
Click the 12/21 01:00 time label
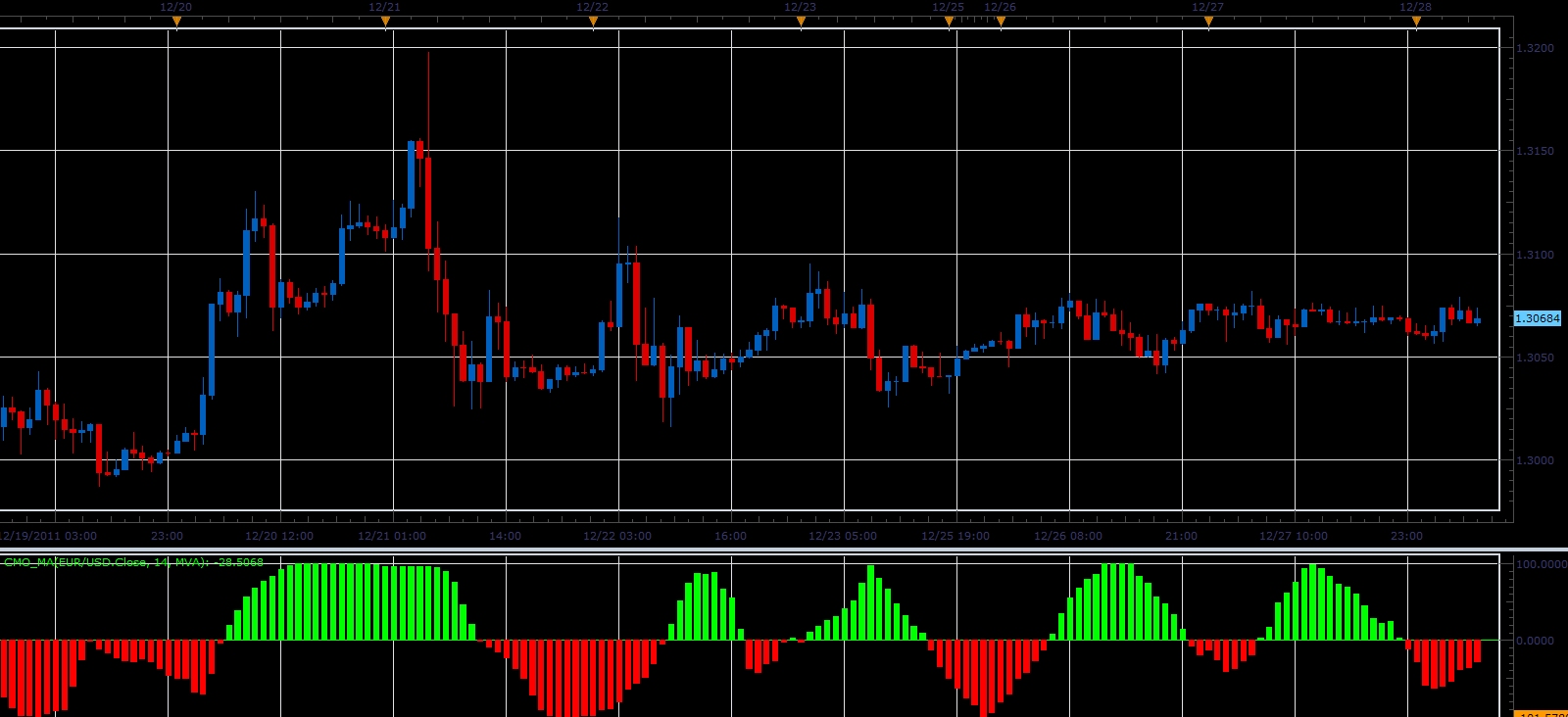[x=392, y=536]
